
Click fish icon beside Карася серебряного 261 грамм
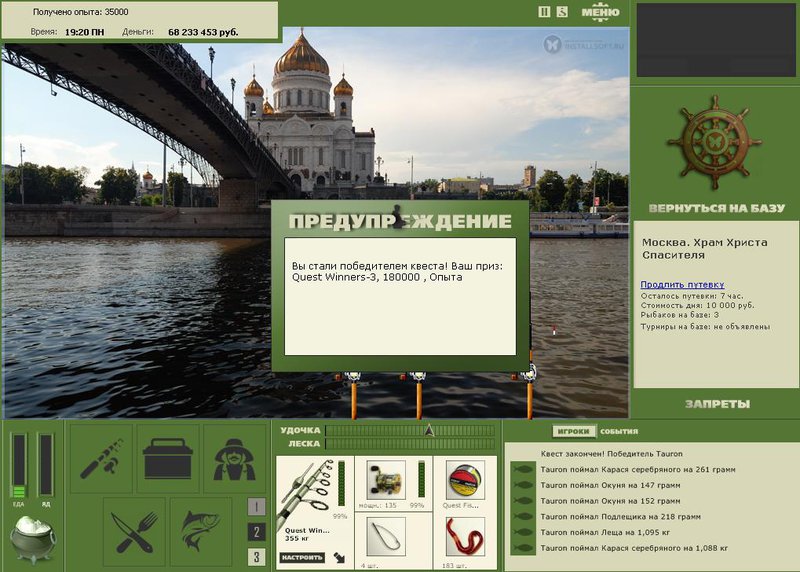[x=523, y=469]
